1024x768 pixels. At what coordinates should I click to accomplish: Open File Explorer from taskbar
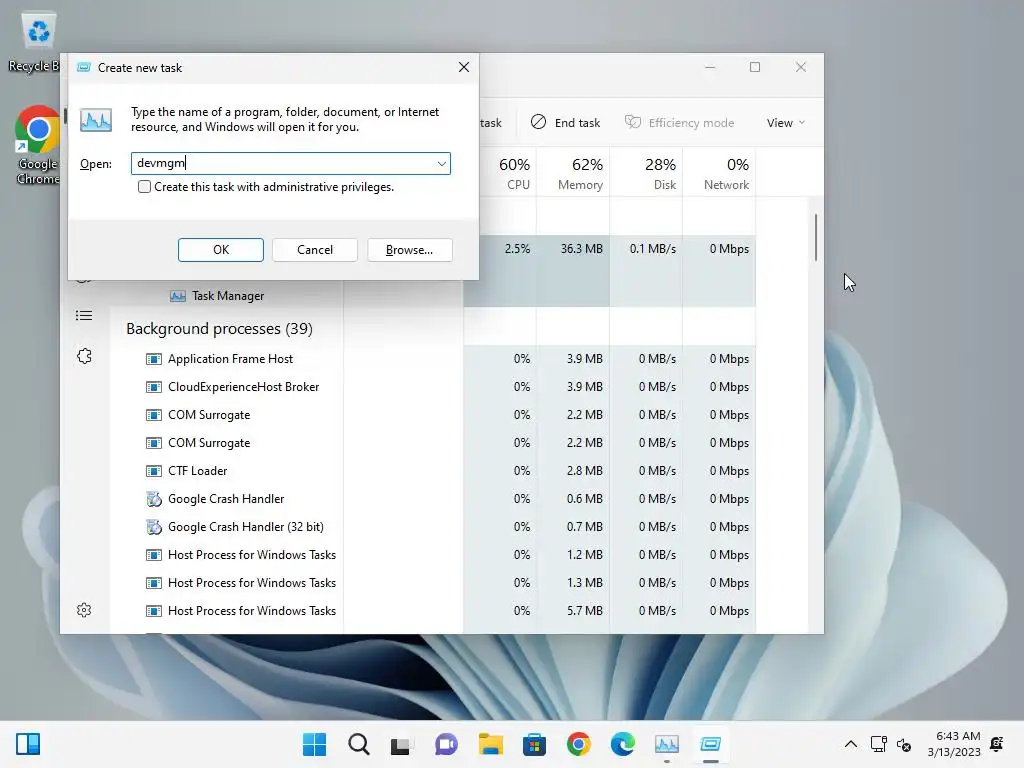pos(490,744)
